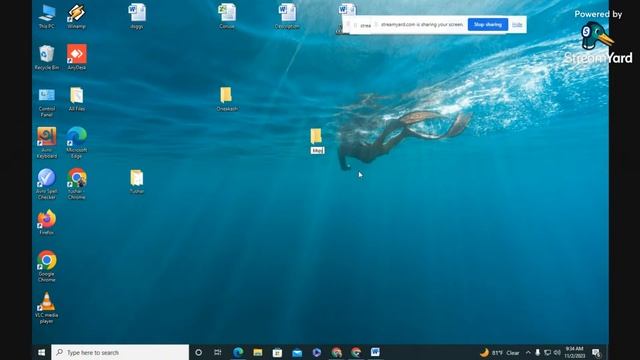Open the taskbar clock and date
Image resolution: width=640 pixels, height=360 pixels.
[574, 352]
